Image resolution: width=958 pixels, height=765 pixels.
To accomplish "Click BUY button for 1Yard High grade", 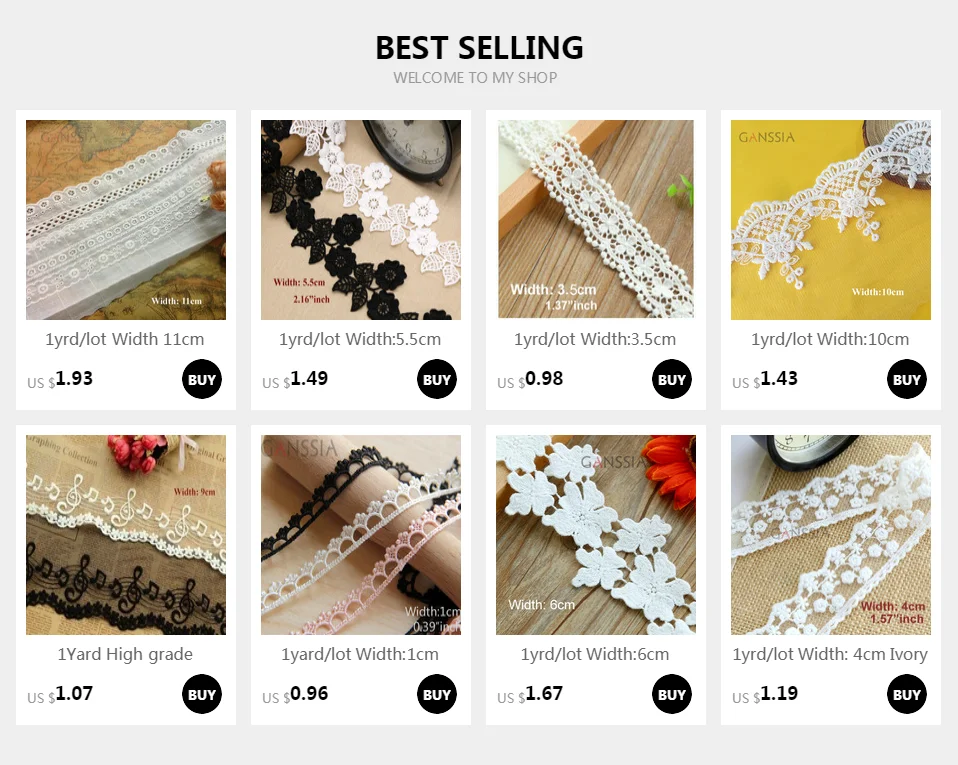I will coord(202,694).
